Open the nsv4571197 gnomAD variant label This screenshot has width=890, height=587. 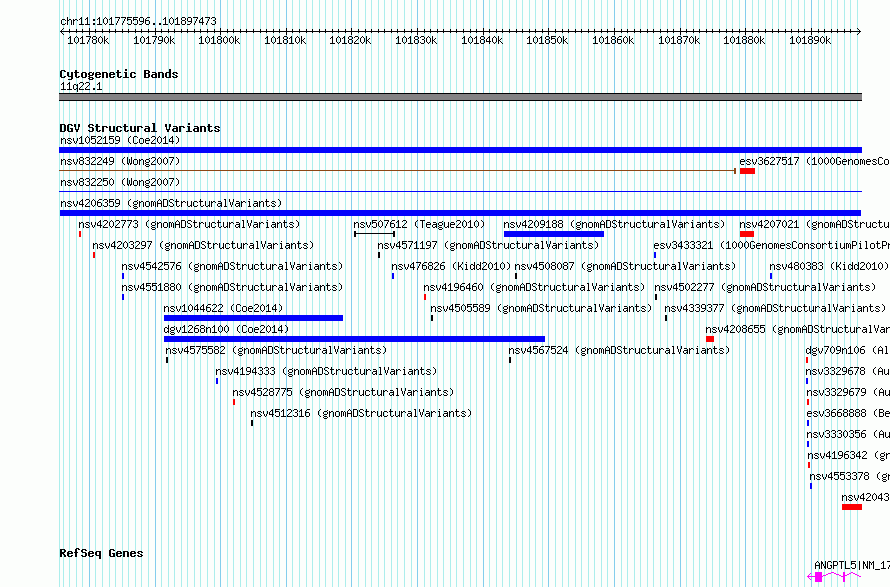click(488, 245)
